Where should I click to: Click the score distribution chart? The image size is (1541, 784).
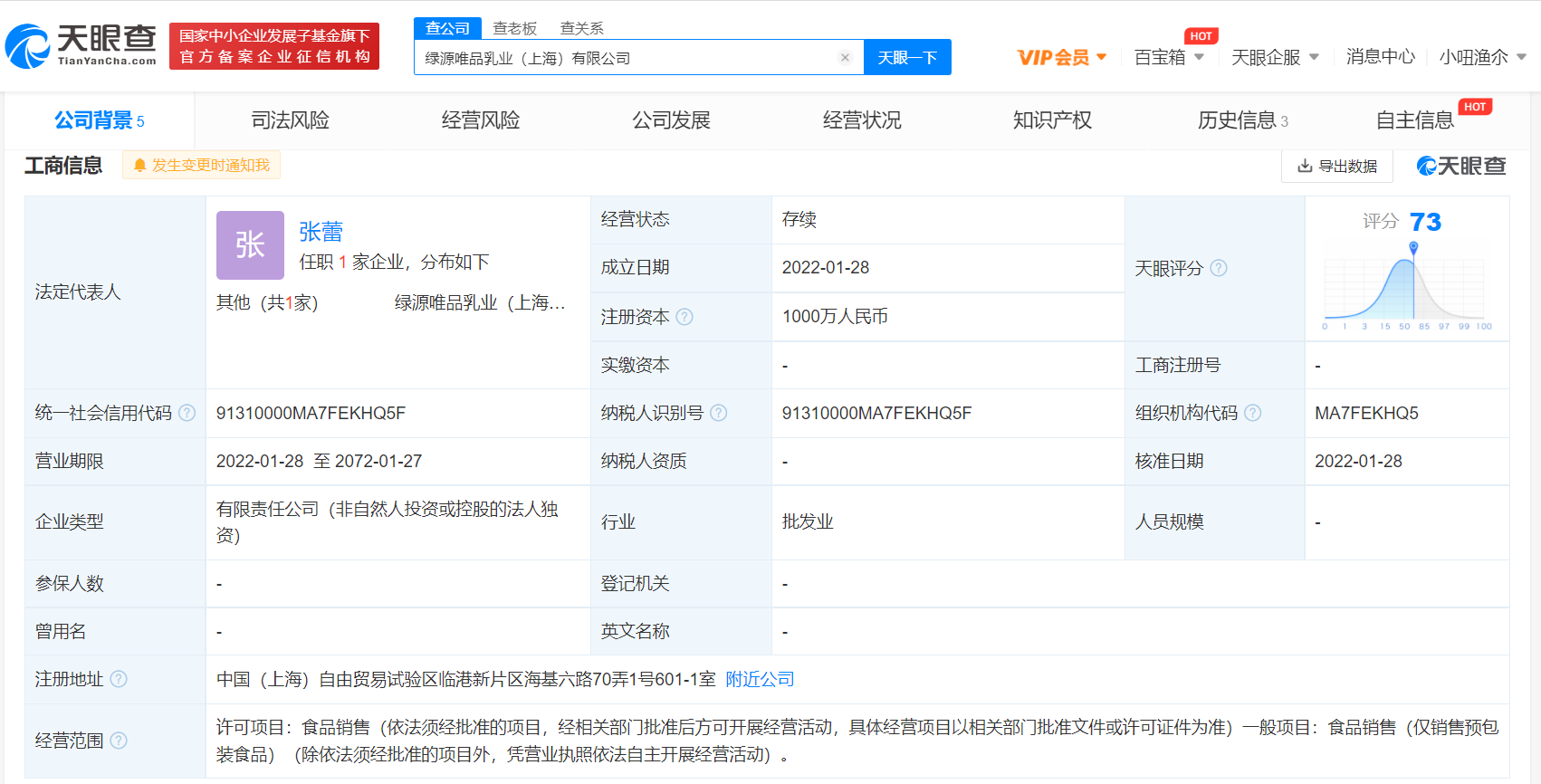pyautogui.click(x=1407, y=288)
